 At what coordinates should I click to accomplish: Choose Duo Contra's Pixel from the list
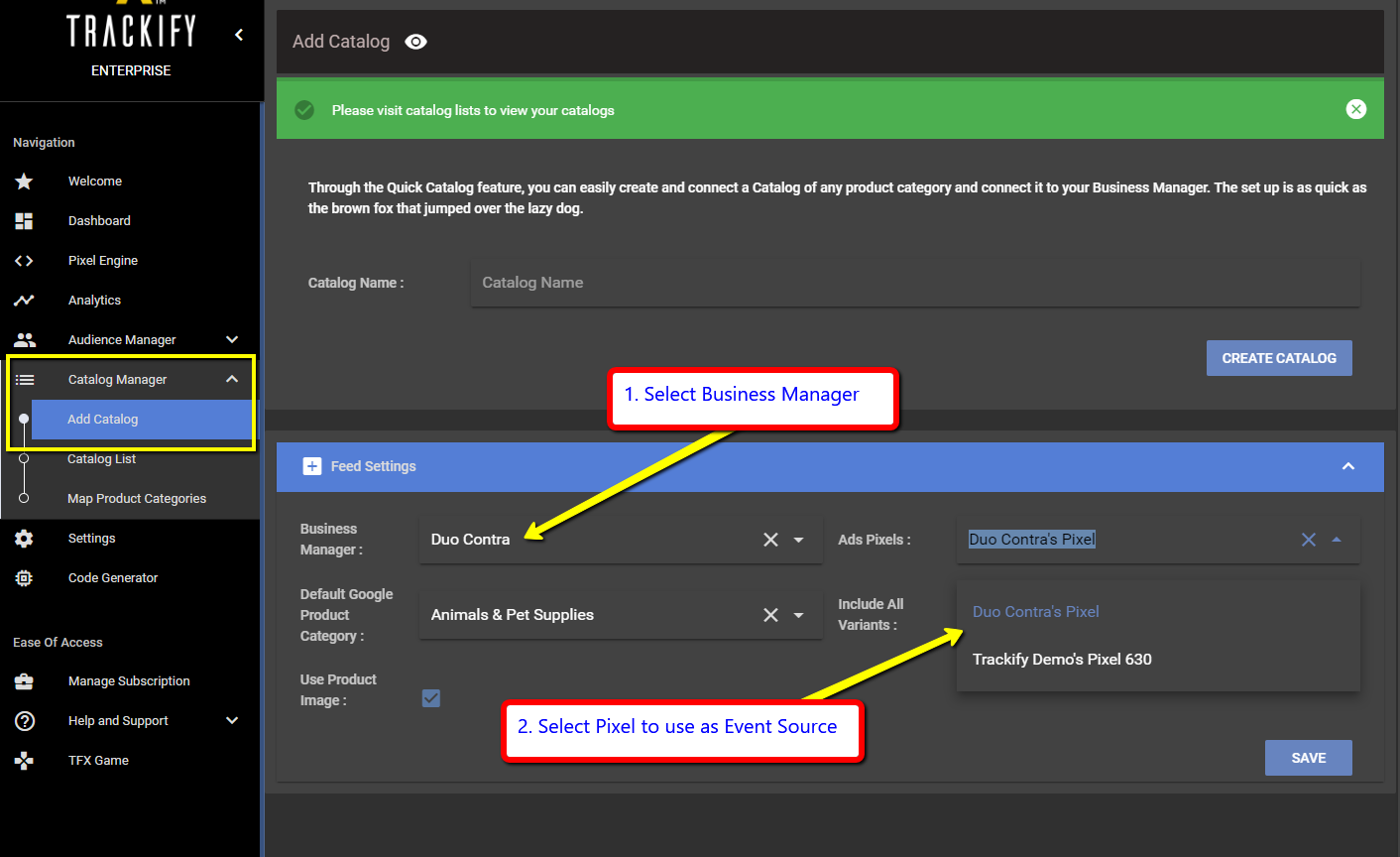(x=1158, y=612)
